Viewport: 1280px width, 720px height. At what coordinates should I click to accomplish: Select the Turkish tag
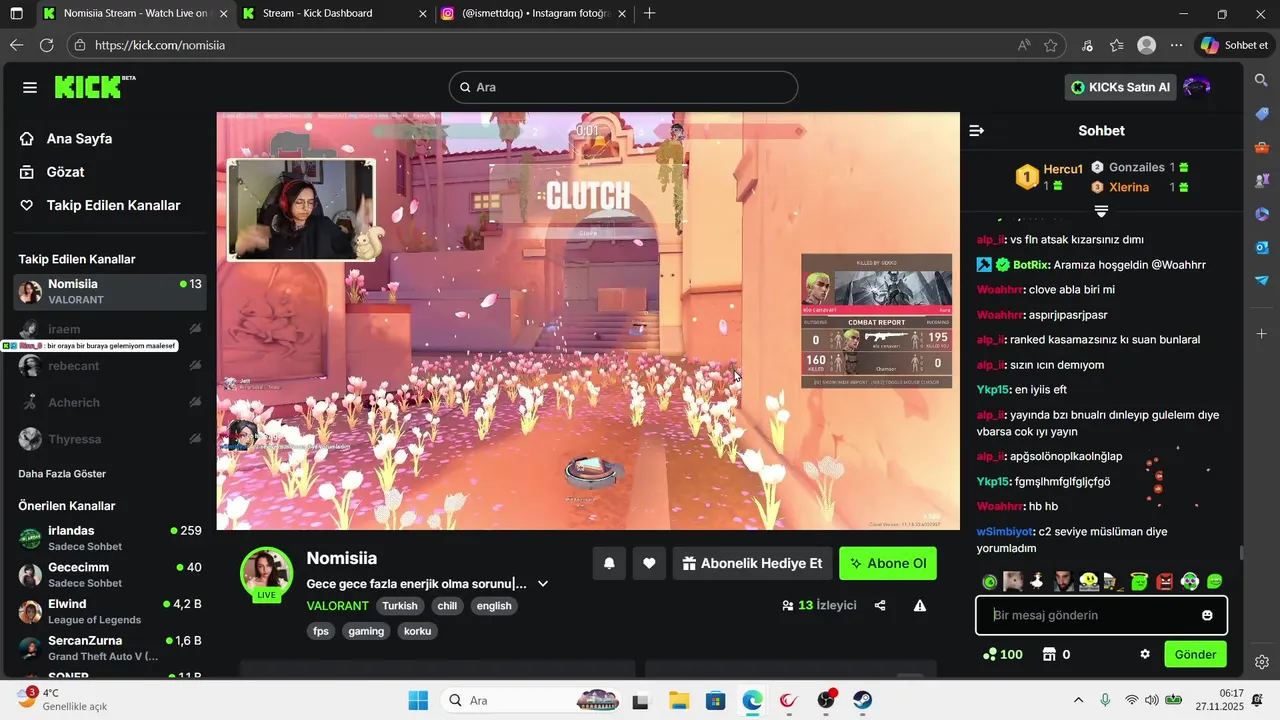pos(400,606)
